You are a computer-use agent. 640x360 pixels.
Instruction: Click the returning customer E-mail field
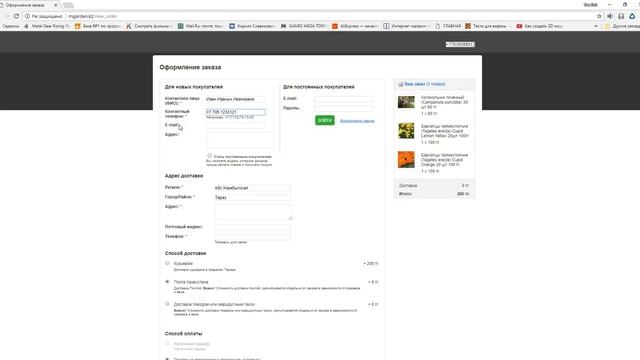344,99
